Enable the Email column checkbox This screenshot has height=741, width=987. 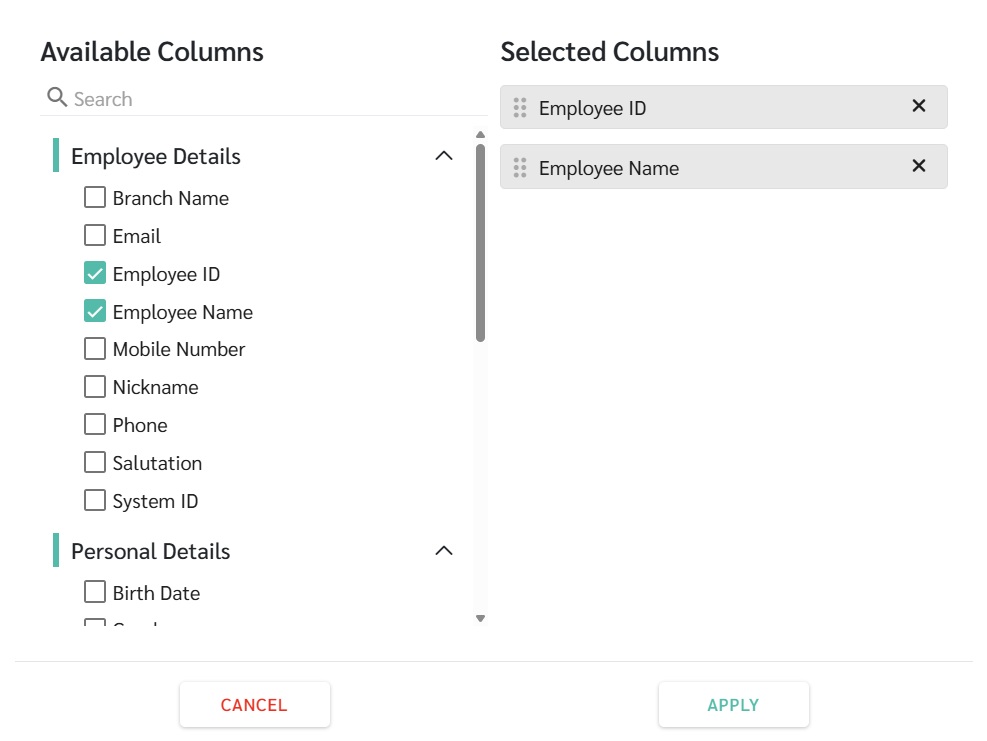tap(95, 236)
